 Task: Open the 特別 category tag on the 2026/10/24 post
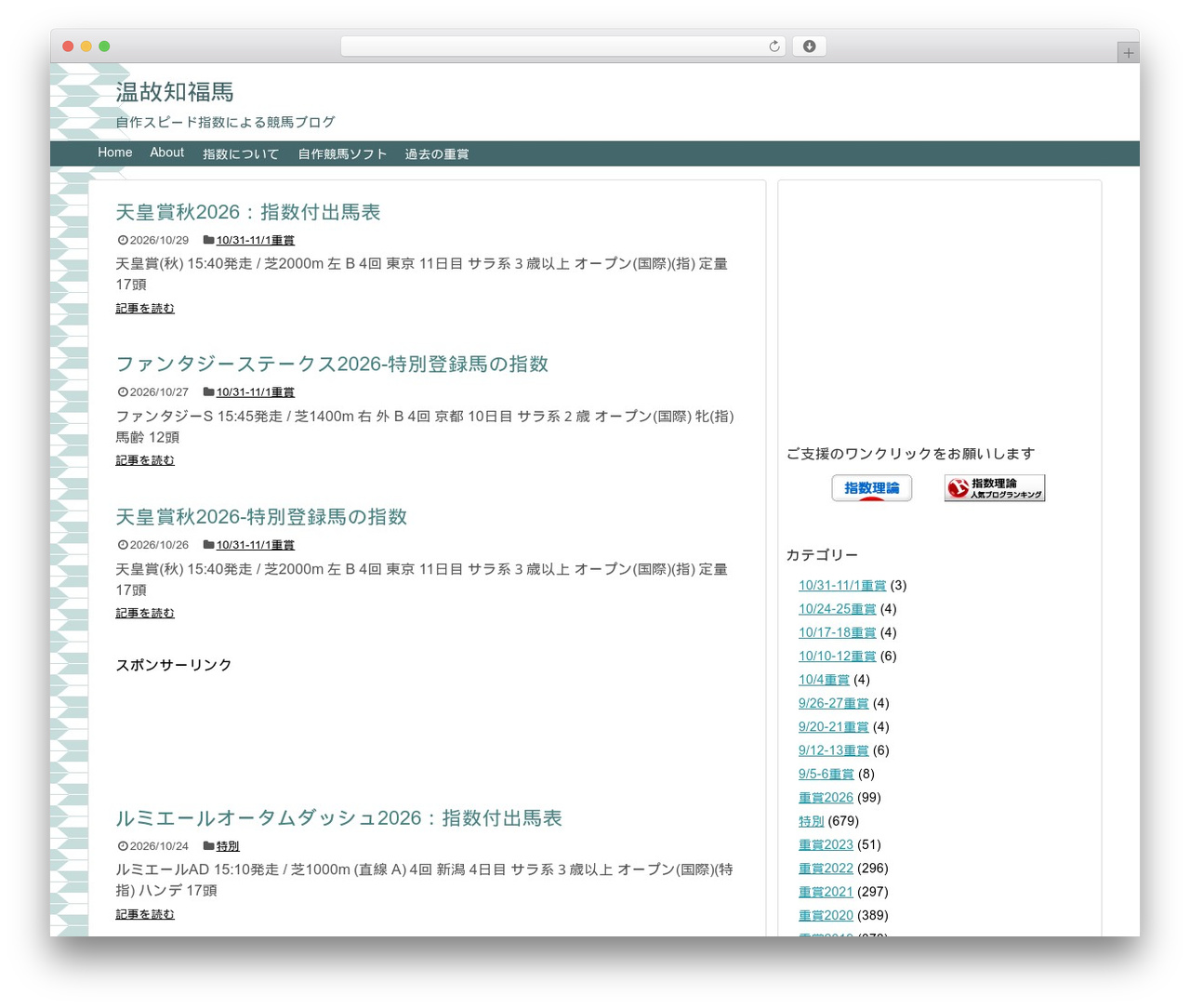pyautogui.click(x=228, y=846)
